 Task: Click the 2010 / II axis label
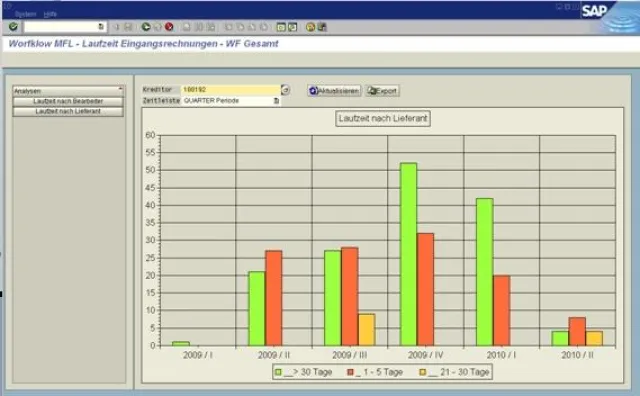[577, 355]
